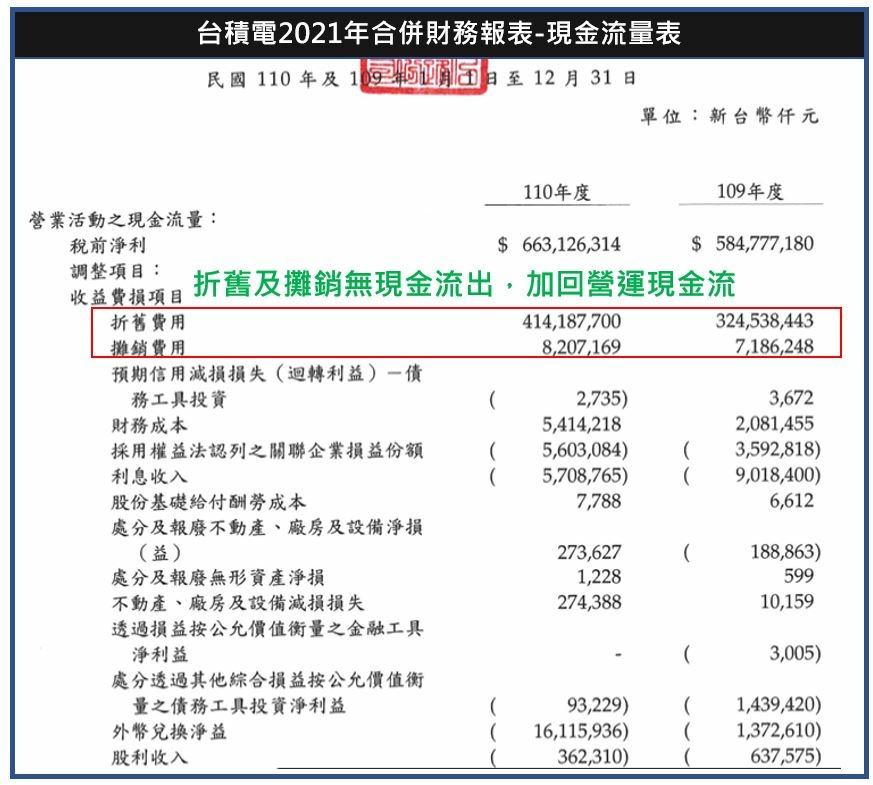Click the 外幣兌換淨益 row label
The image size is (873, 785).
[x=169, y=732]
